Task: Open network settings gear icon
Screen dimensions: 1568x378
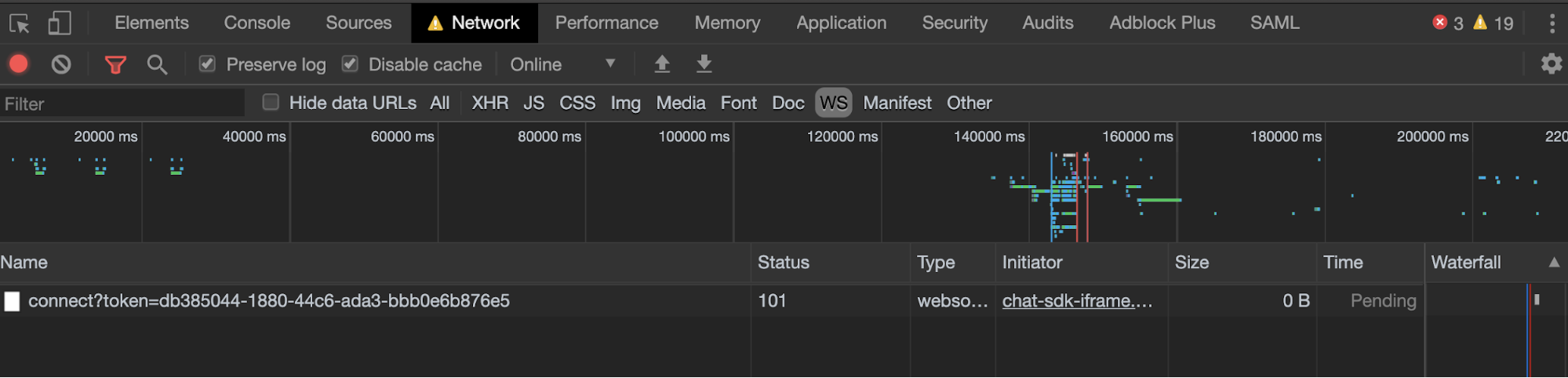Action: [x=1552, y=64]
